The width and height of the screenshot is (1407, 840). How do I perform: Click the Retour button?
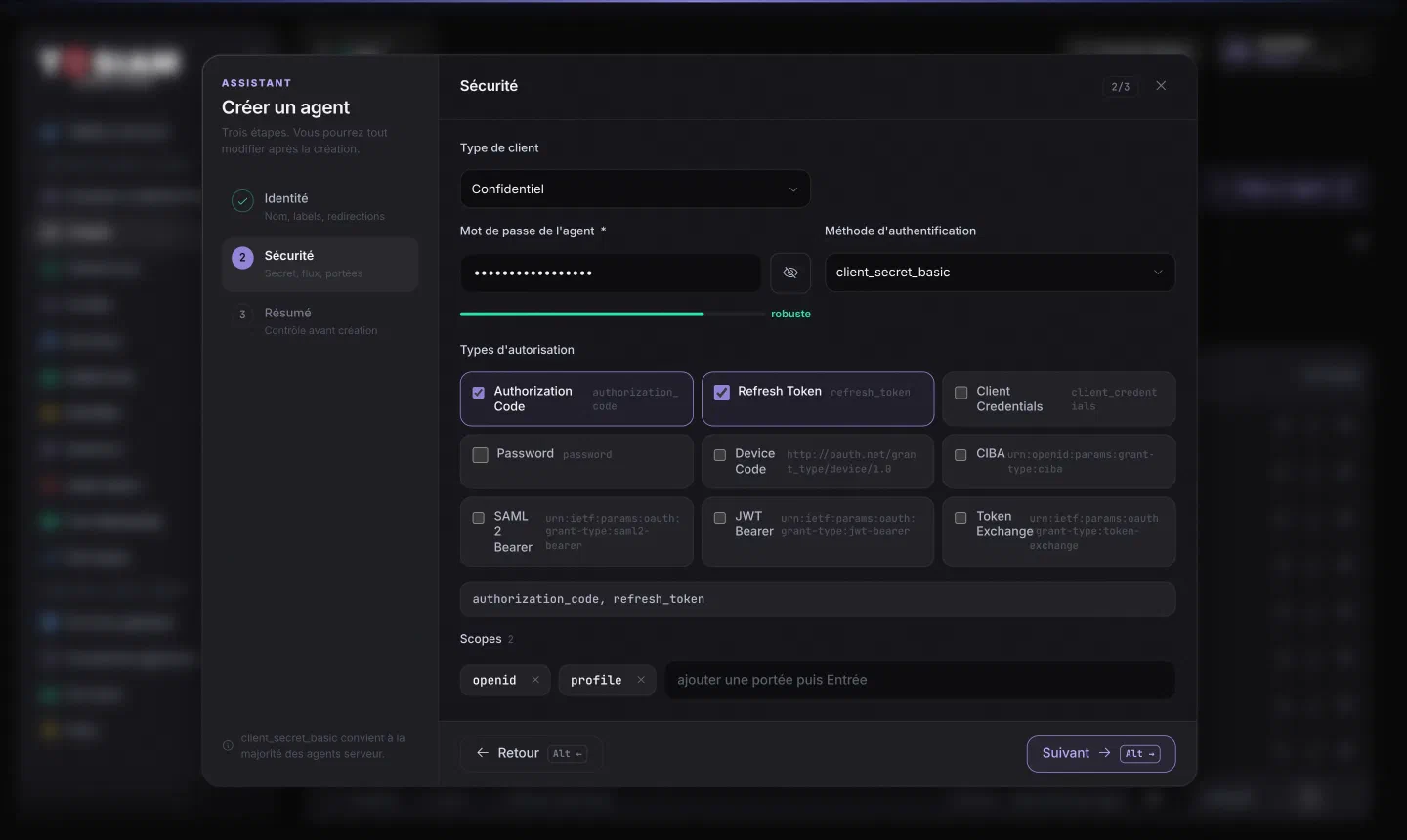pos(531,753)
